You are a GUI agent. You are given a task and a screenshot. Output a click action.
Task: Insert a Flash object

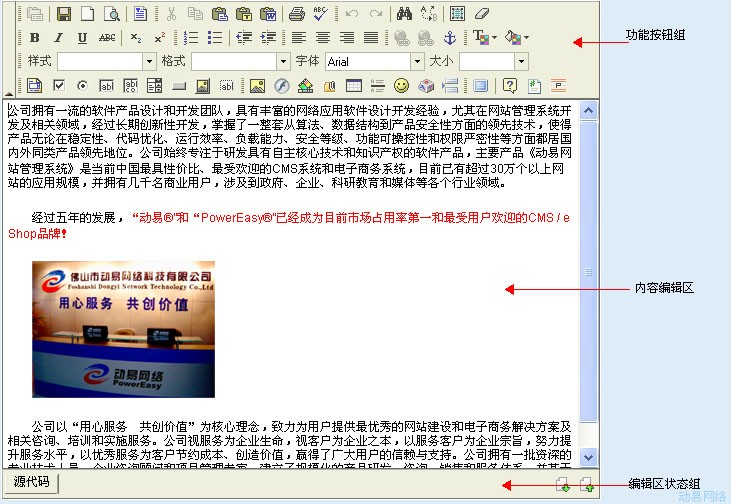282,85
